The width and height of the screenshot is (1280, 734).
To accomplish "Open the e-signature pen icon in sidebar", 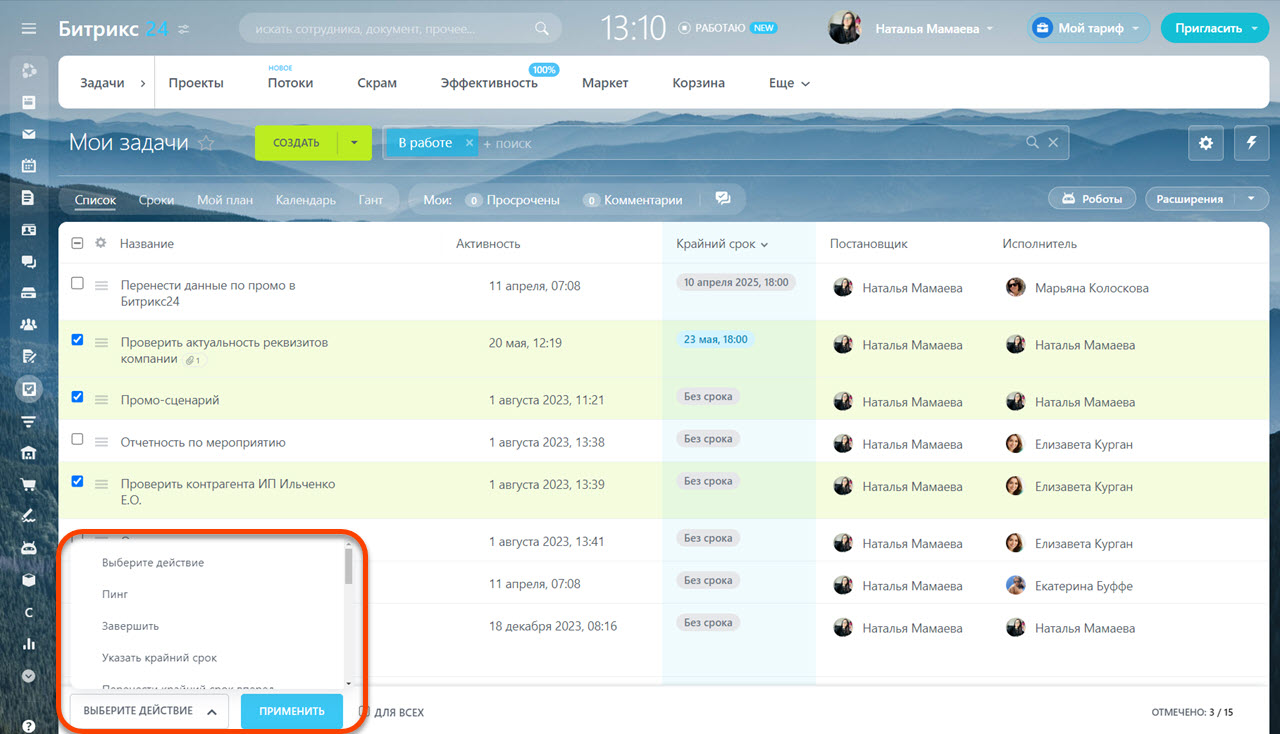I will click(29, 516).
